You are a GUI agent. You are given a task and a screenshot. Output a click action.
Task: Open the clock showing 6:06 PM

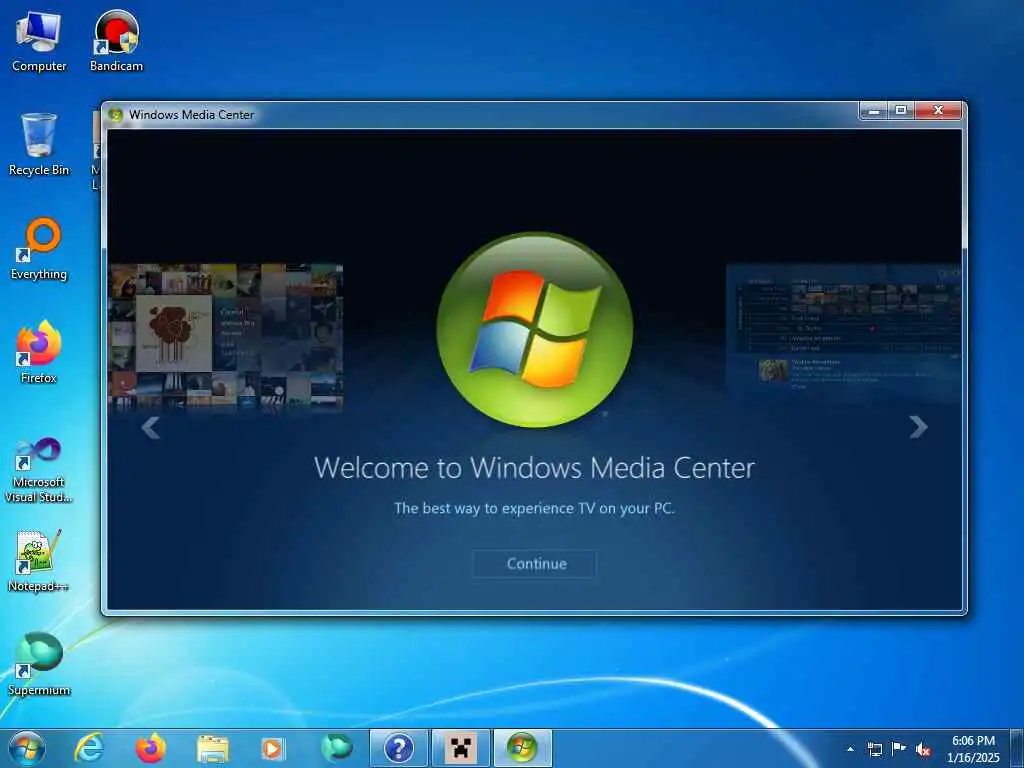pos(973,749)
